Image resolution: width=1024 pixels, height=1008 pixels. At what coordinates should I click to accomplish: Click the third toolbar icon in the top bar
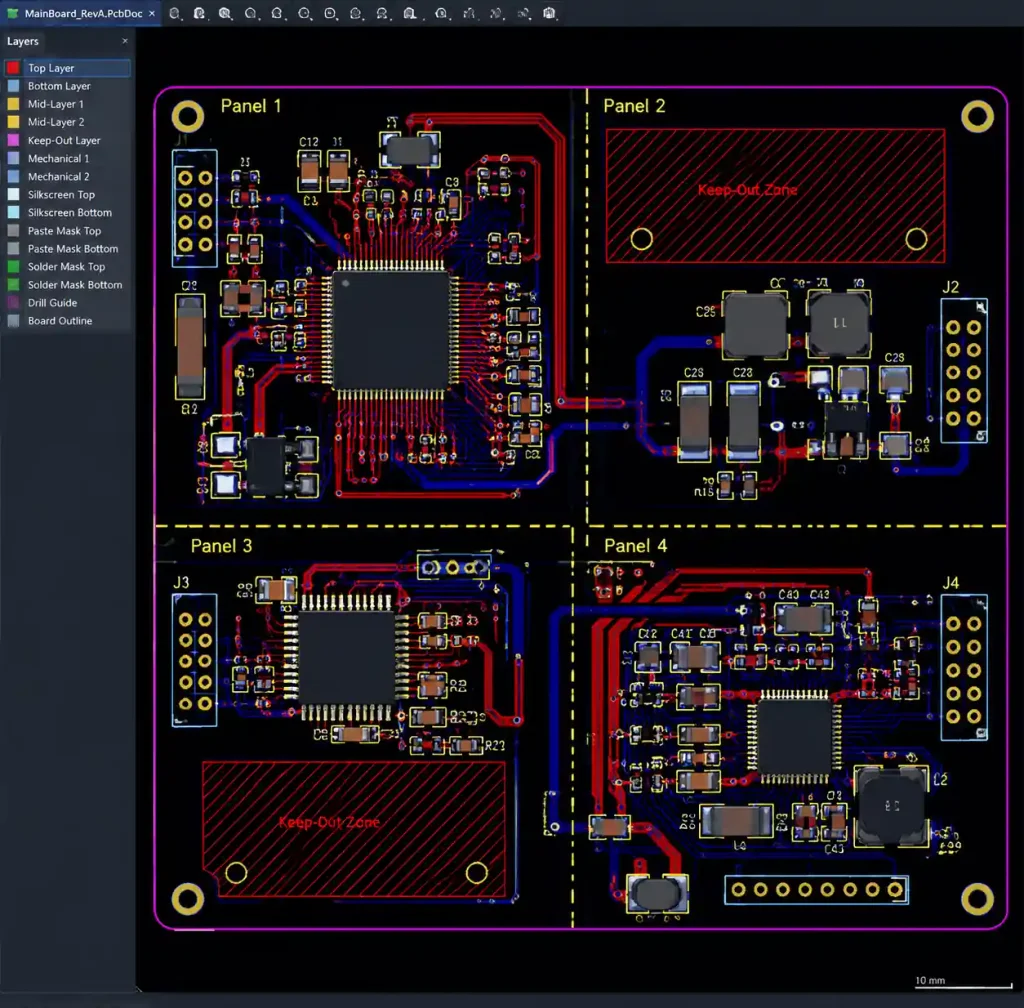pos(225,13)
